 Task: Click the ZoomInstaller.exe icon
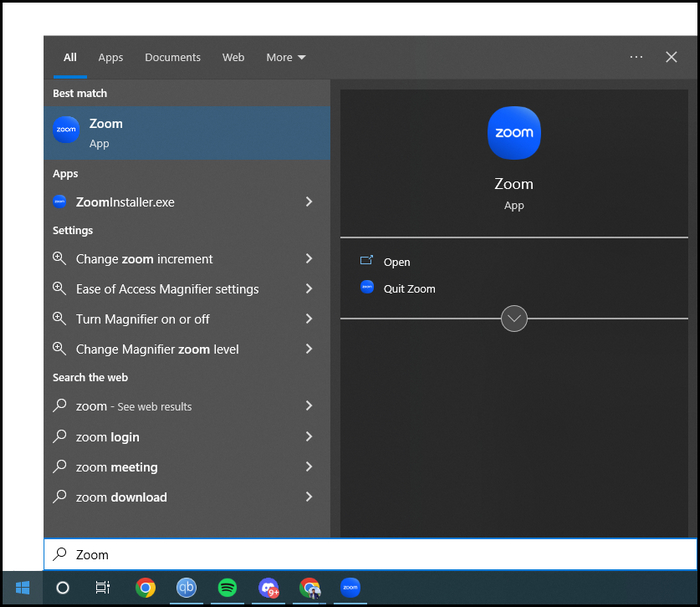[x=60, y=202]
